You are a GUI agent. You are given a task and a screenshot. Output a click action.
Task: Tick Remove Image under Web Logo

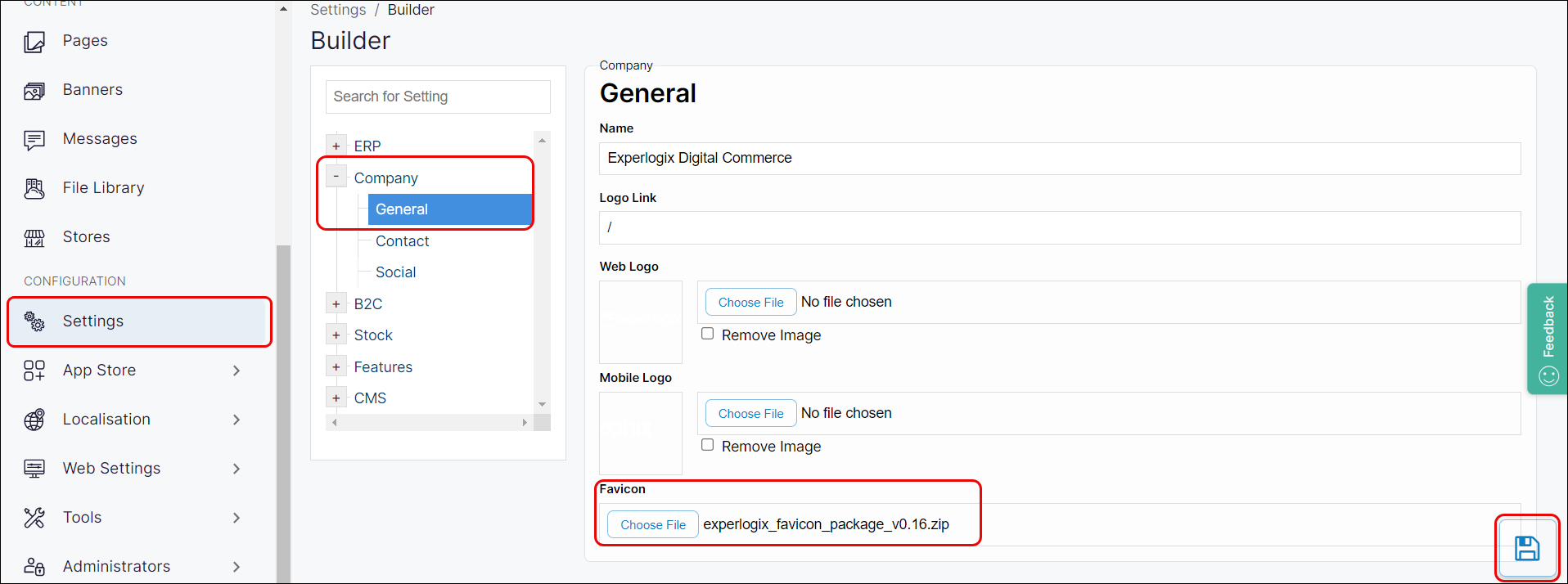pos(708,334)
